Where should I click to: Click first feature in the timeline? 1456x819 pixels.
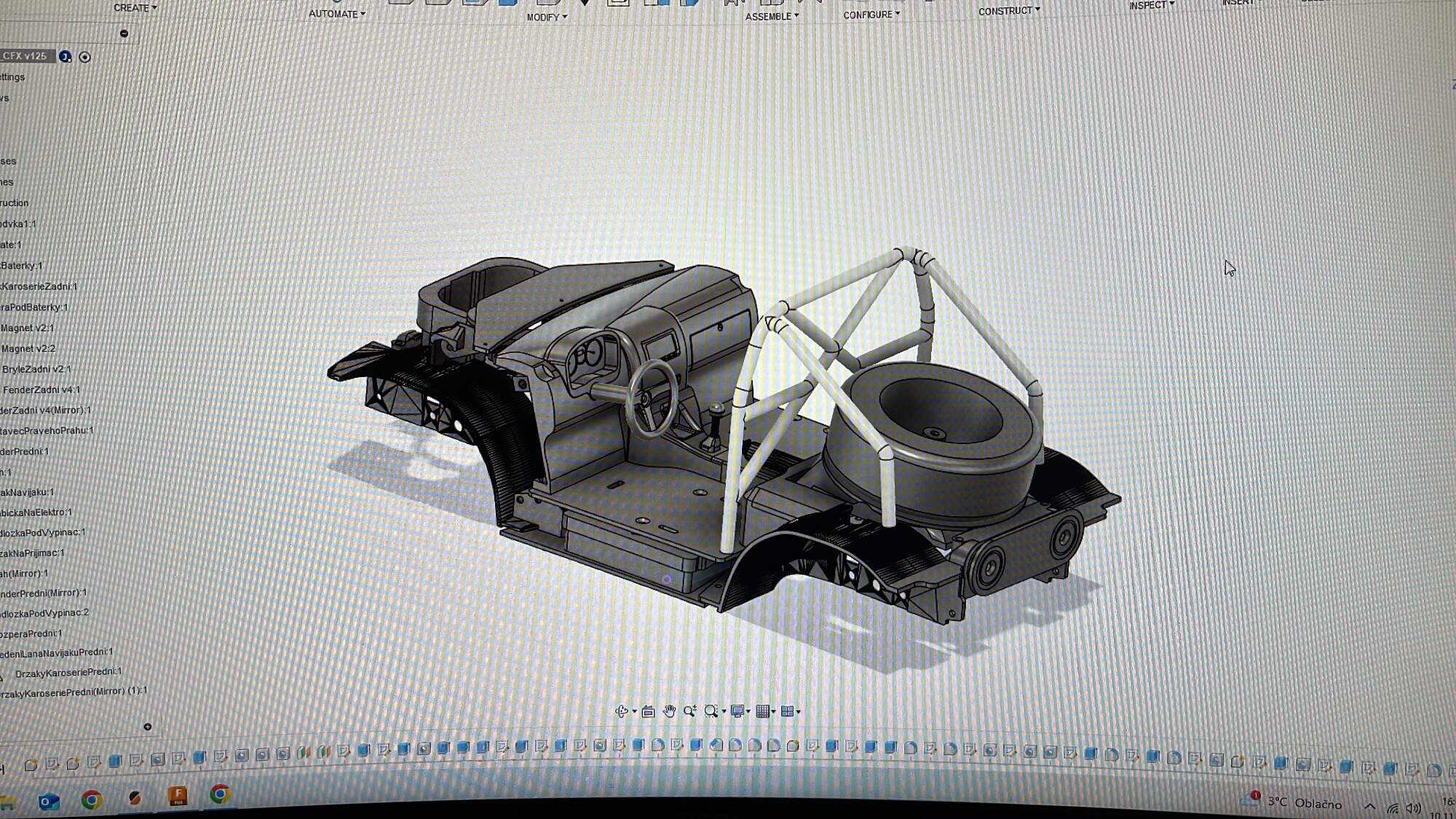point(31,765)
